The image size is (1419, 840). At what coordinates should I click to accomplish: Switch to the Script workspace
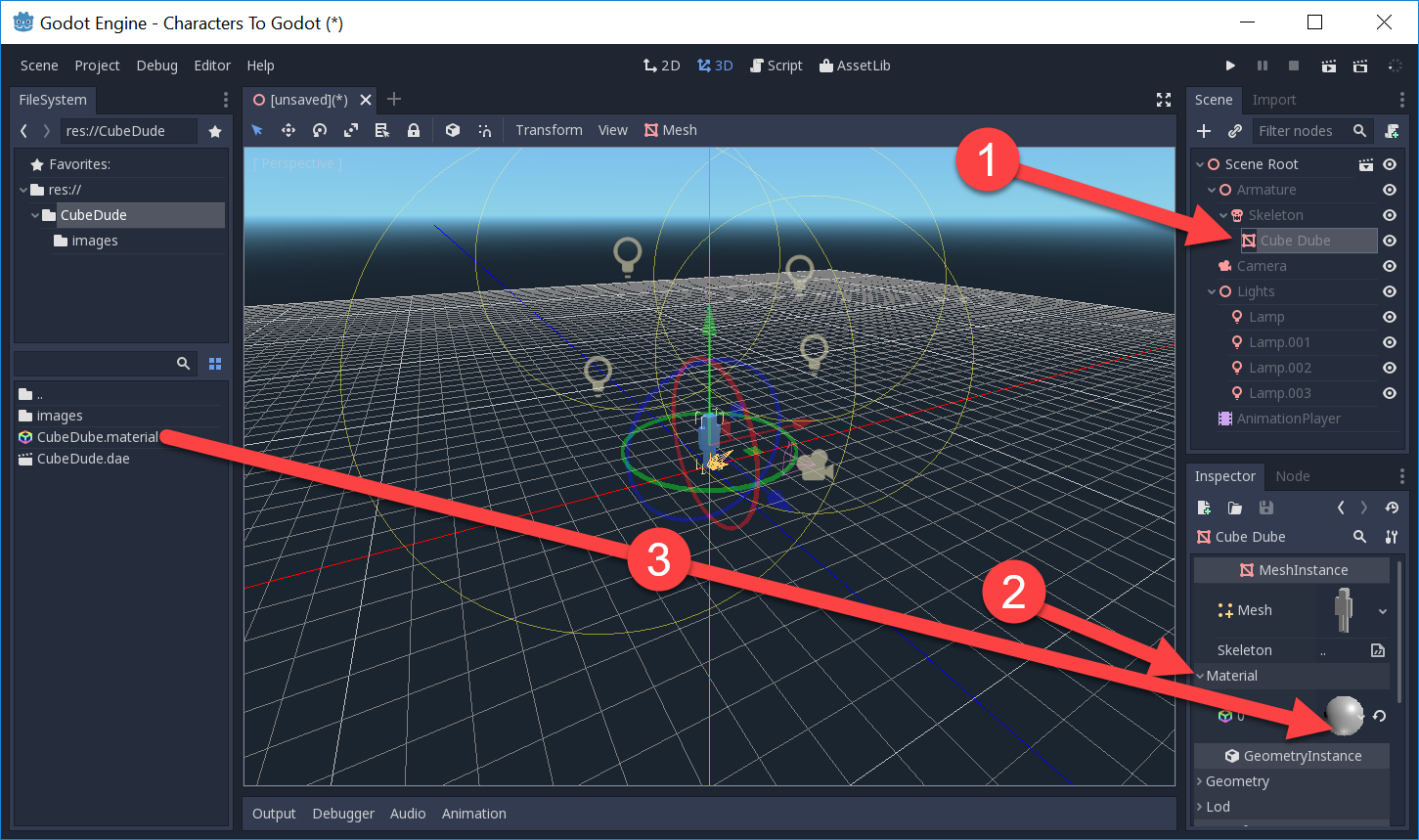[x=776, y=66]
